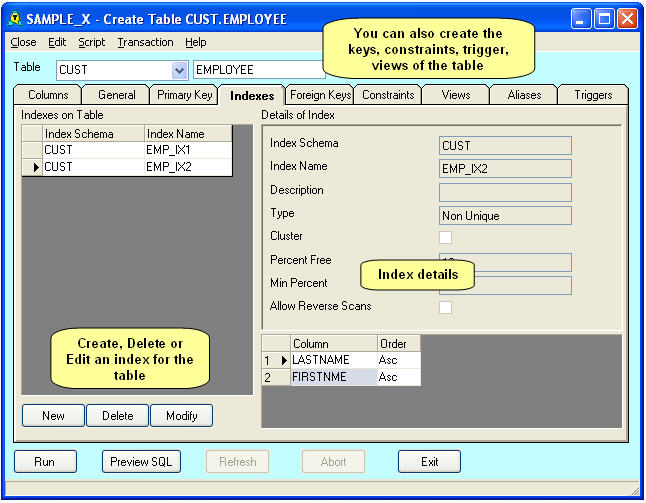Click Modify to edit selected index
This screenshot has height=503, width=646.
(x=182, y=416)
